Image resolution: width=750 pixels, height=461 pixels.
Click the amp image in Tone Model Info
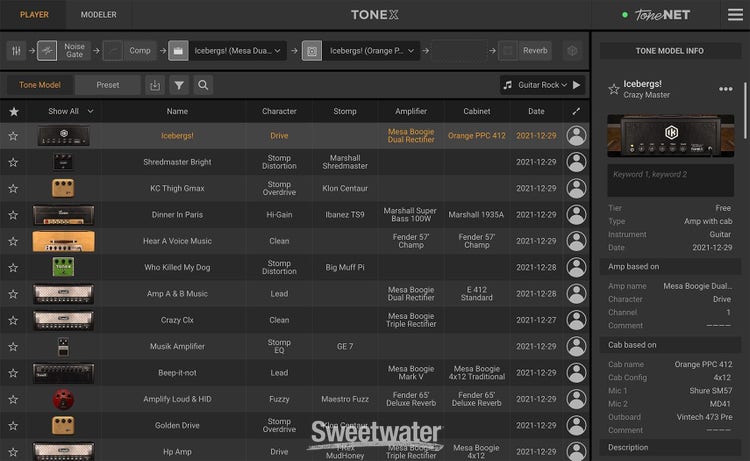pos(670,136)
